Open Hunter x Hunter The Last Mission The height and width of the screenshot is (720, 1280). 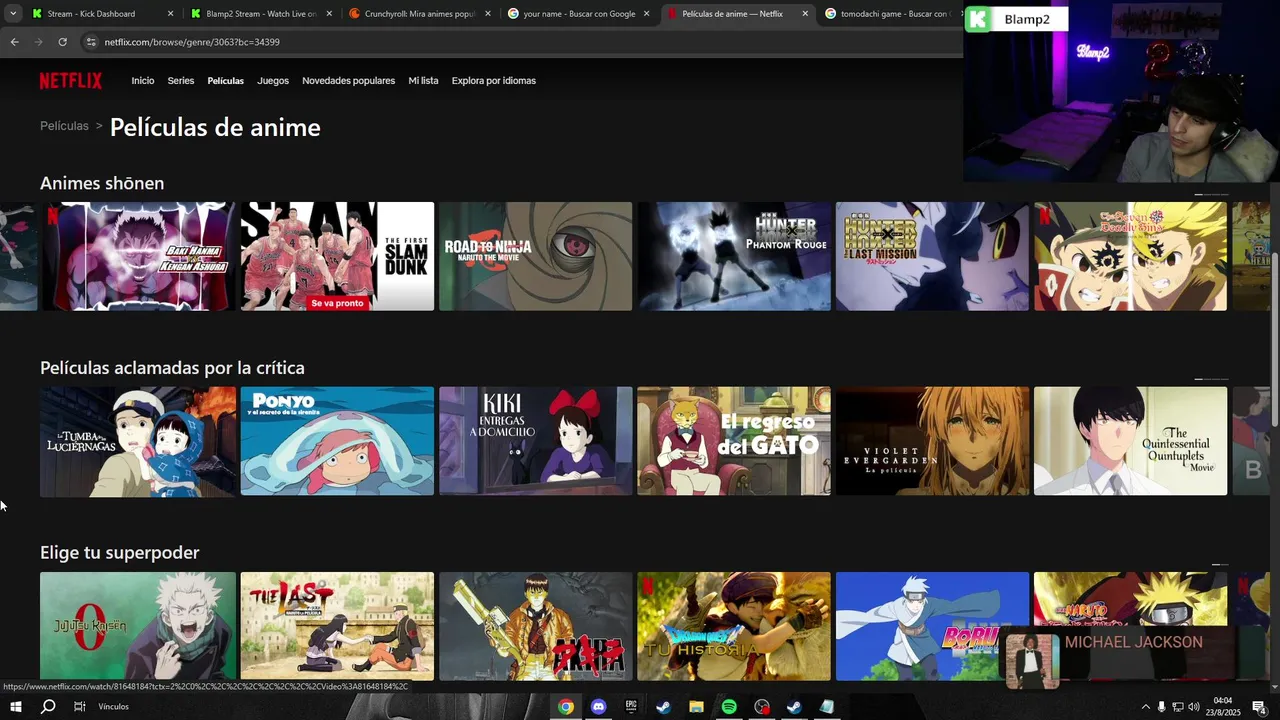click(932, 256)
